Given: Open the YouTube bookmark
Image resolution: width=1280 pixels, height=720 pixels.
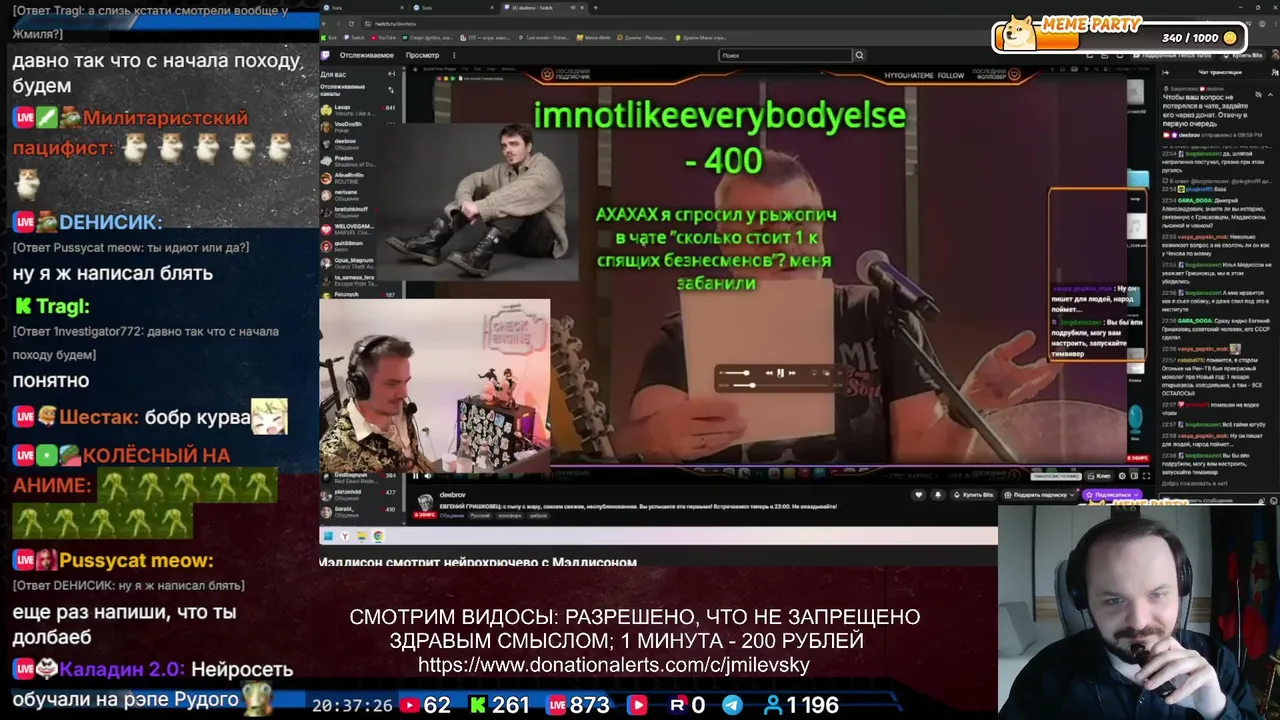Looking at the screenshot, I should click(x=384, y=38).
